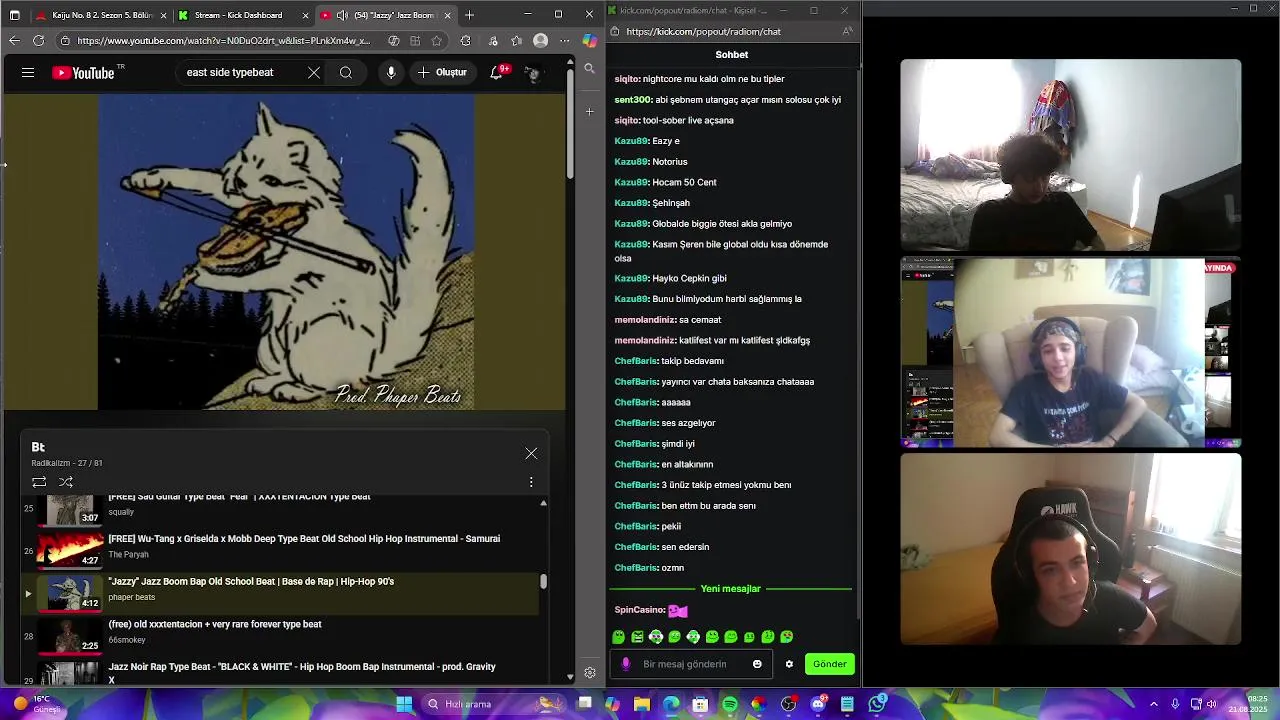
Task: Click the 66smokey video thumbnail
Action: click(70, 634)
